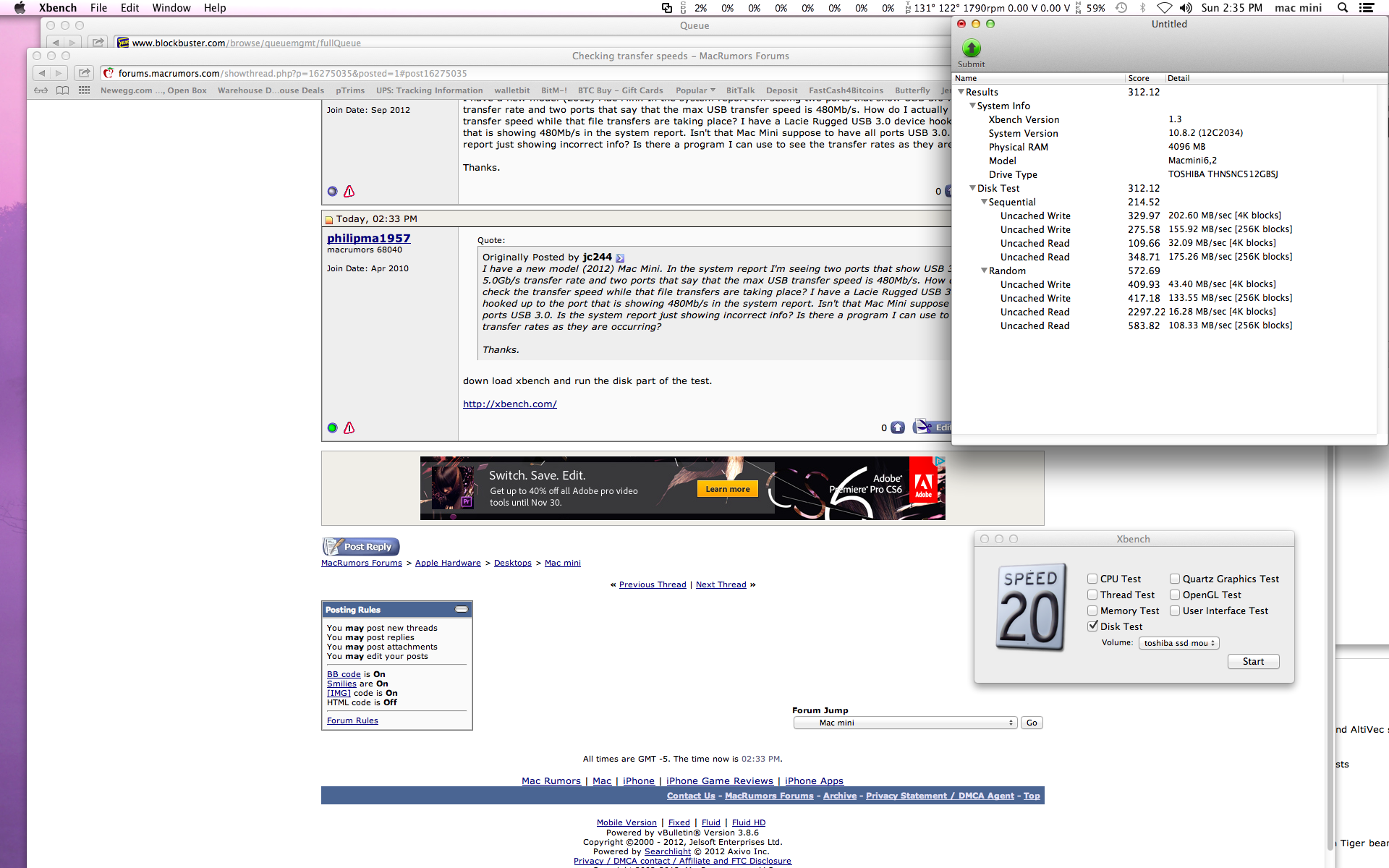The height and width of the screenshot is (868, 1389).
Task: Enable the OpenGL Test checkbox
Action: (x=1175, y=595)
